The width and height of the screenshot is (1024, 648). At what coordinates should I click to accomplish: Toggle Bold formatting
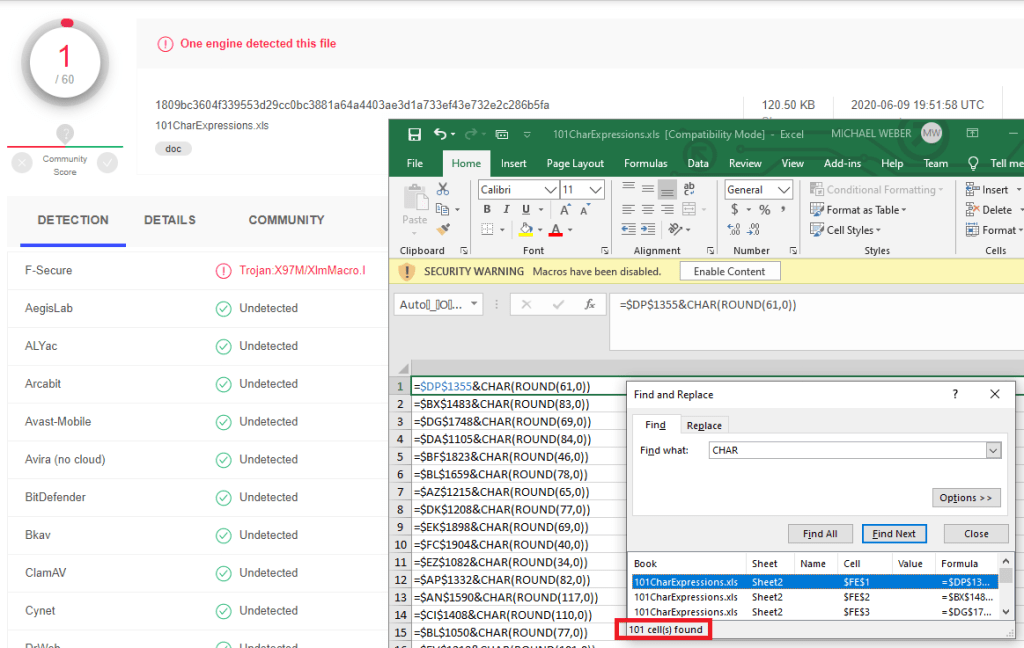coord(487,210)
